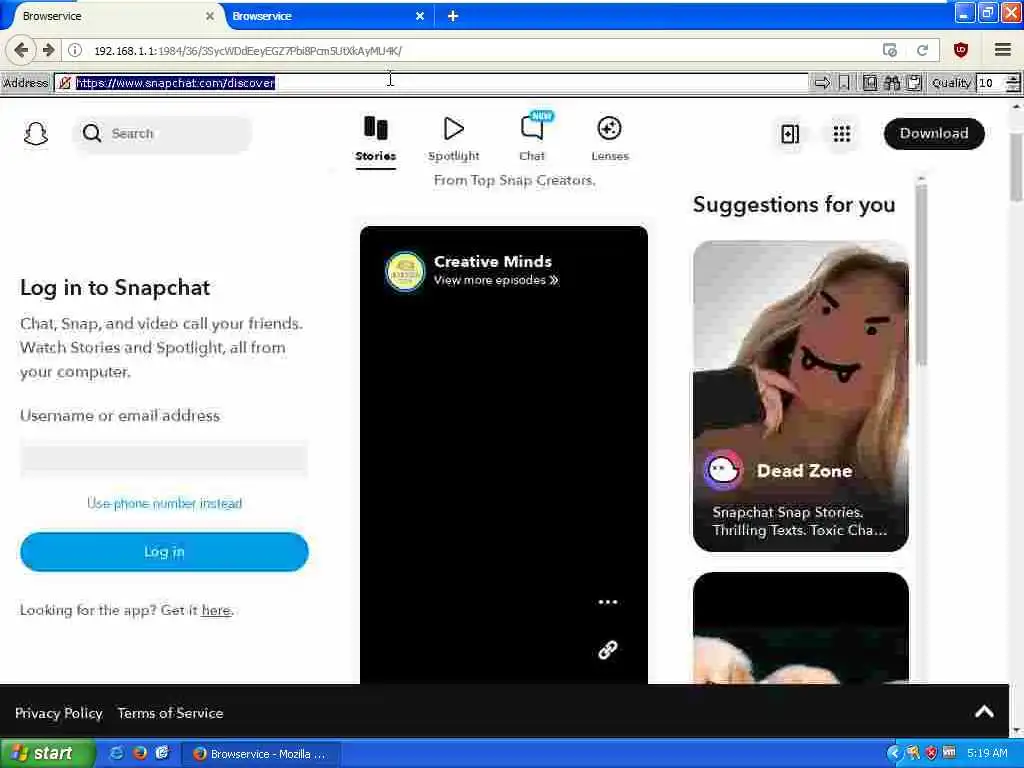Click the site info icon in the URL bar
1024x768 pixels.
[75, 50]
